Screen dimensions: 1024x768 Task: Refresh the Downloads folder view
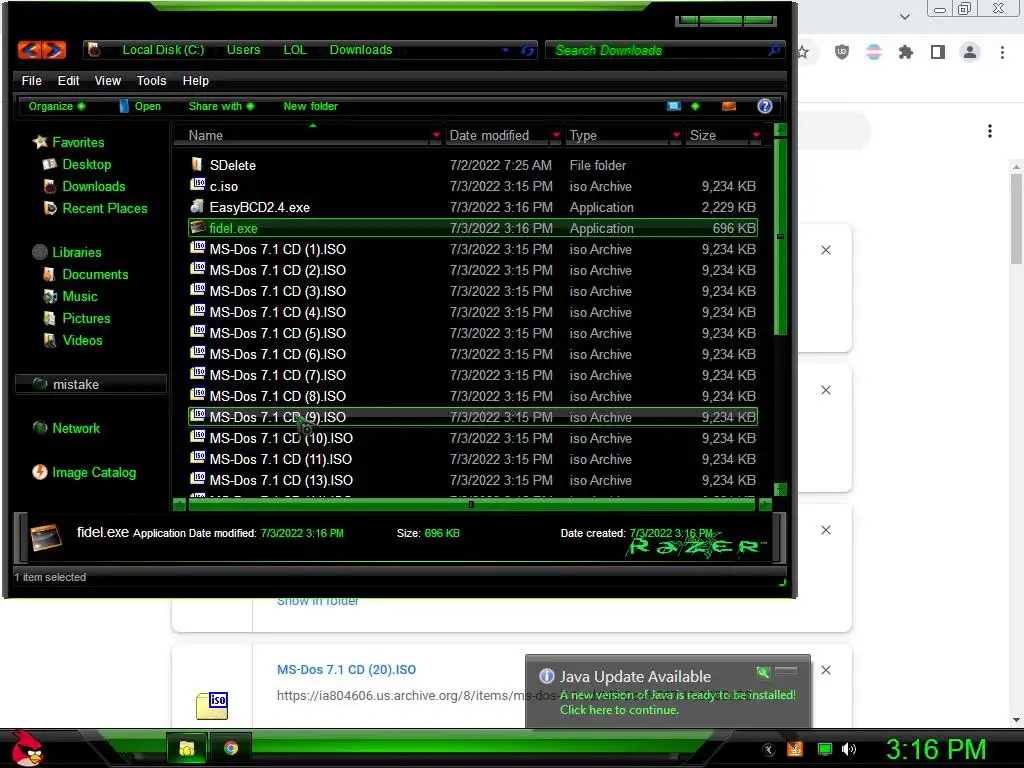click(x=528, y=50)
